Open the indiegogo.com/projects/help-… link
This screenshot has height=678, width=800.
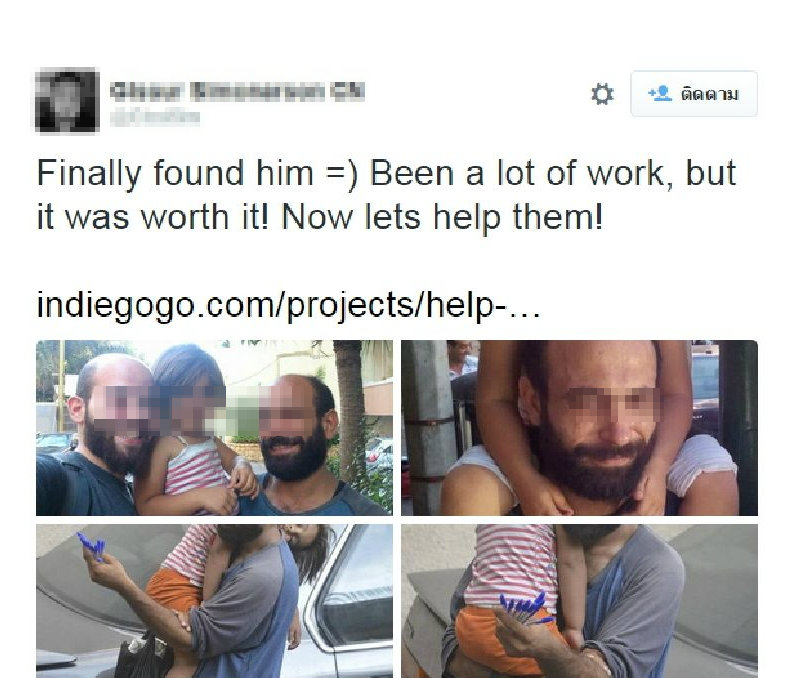288,305
